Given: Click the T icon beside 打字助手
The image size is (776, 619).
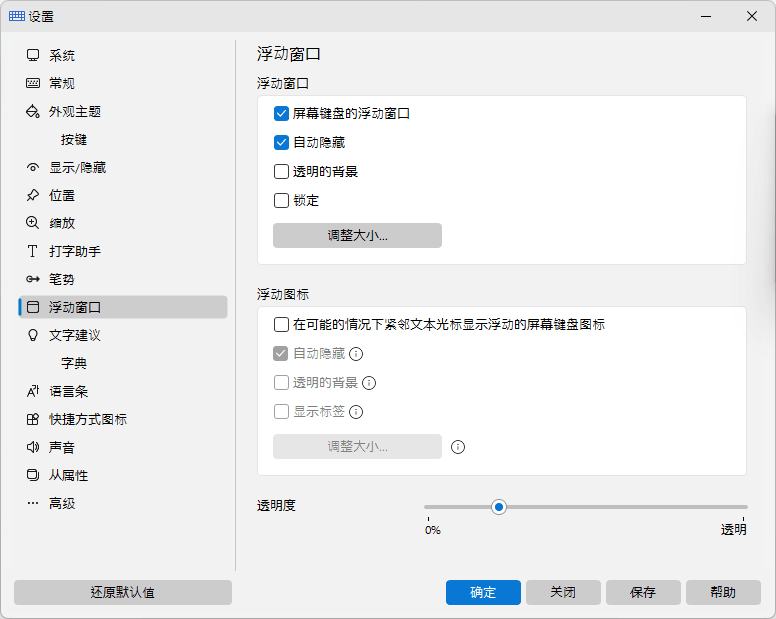Looking at the screenshot, I should [x=33, y=251].
